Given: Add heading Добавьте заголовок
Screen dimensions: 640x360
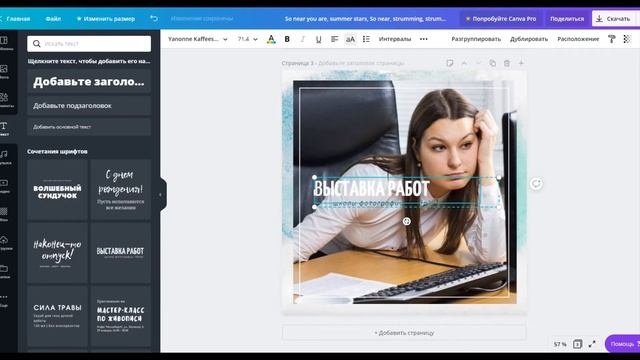Looking at the screenshot, I should (89, 82).
